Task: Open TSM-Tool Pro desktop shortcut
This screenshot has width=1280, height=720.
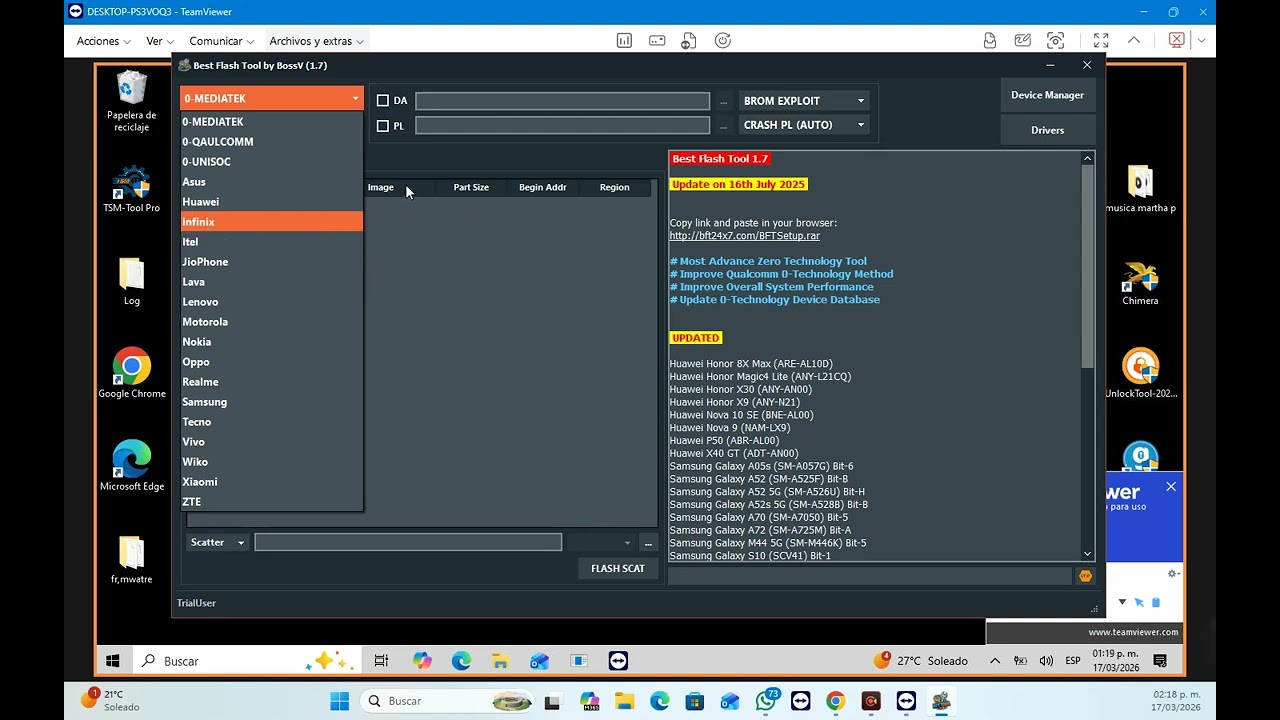Action: click(131, 190)
